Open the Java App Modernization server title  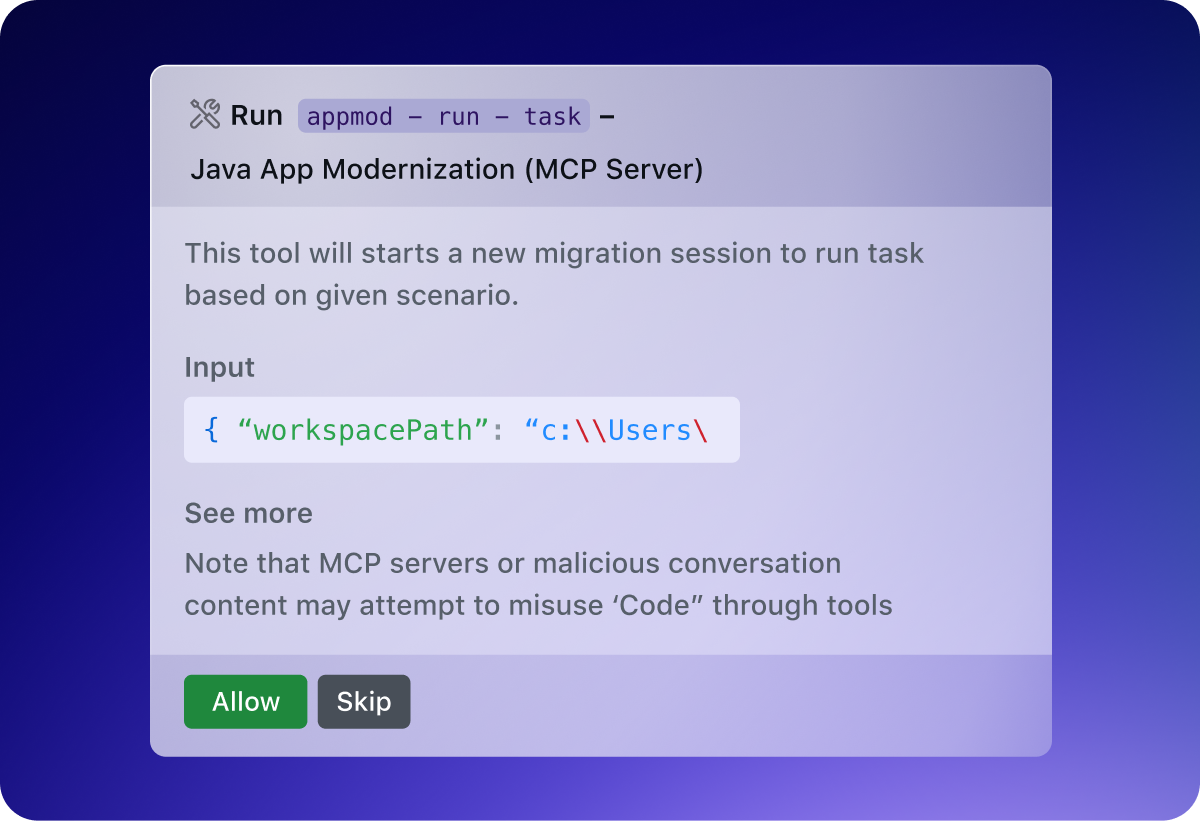coord(447,169)
